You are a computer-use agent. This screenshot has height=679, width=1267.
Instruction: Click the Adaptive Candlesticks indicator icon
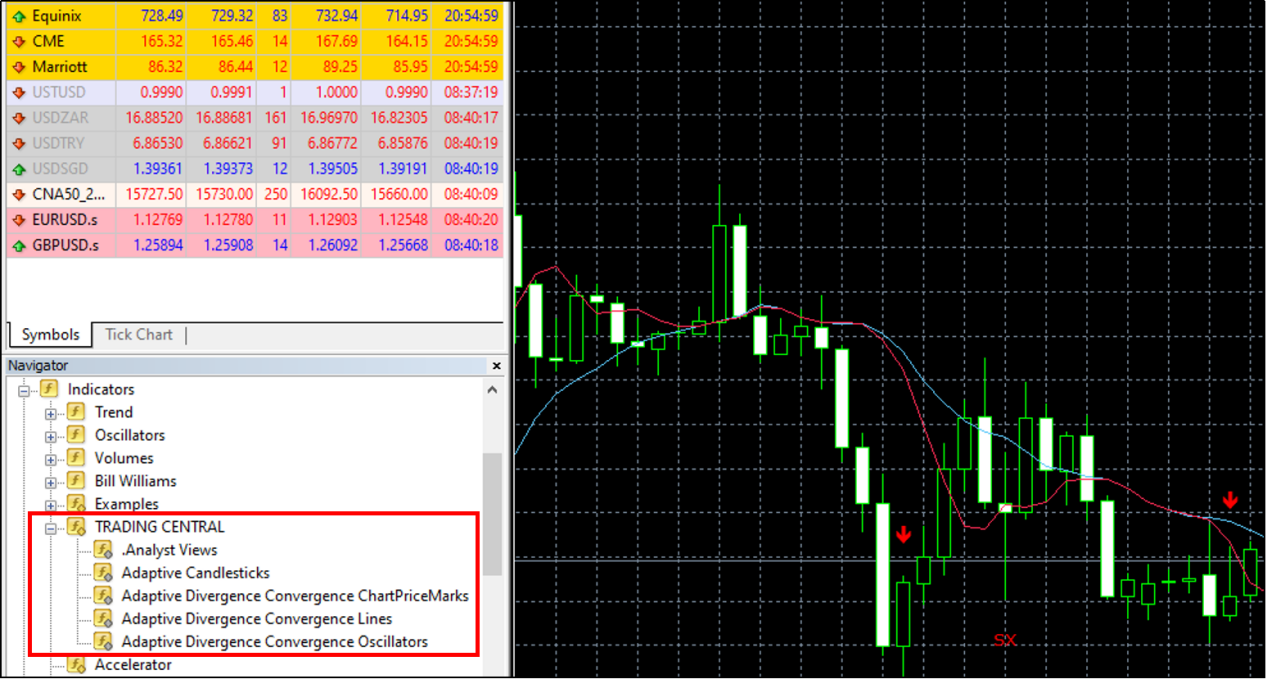[103, 573]
